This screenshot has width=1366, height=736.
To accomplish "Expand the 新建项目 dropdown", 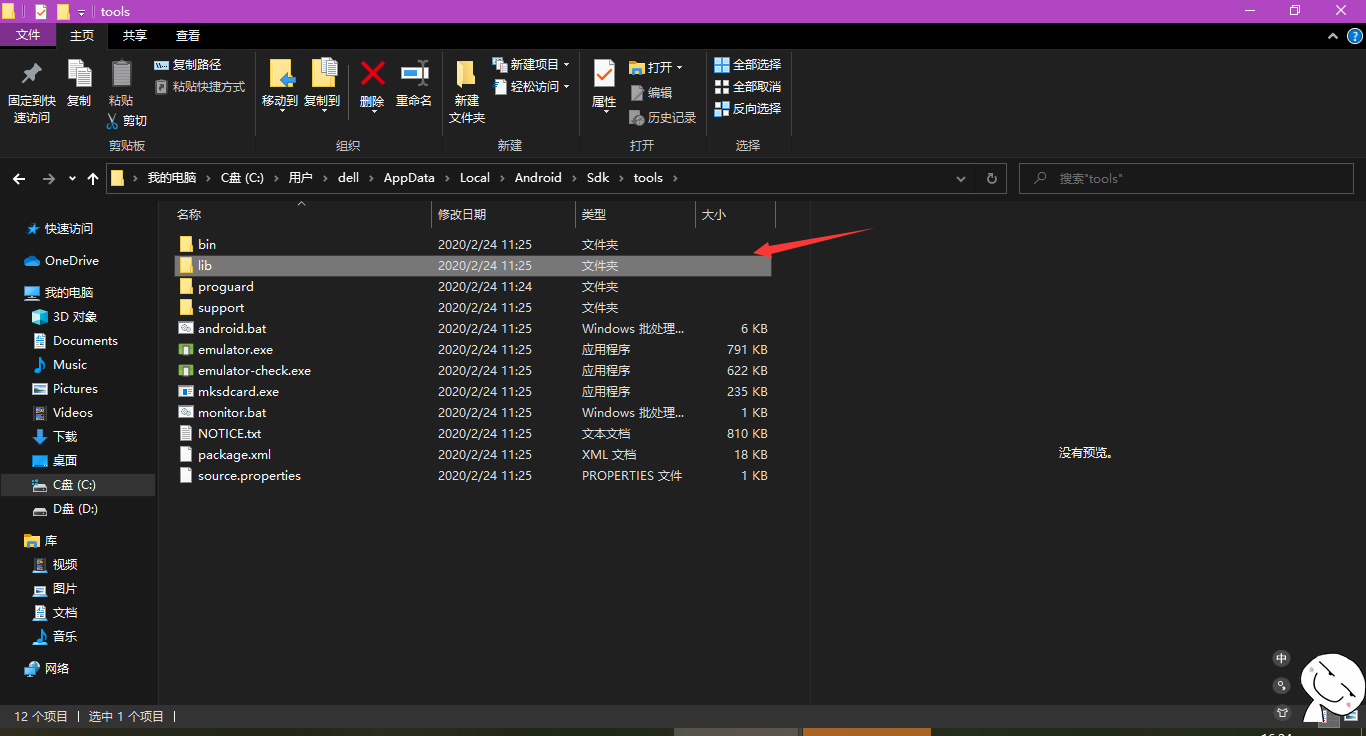I will pyautogui.click(x=565, y=64).
